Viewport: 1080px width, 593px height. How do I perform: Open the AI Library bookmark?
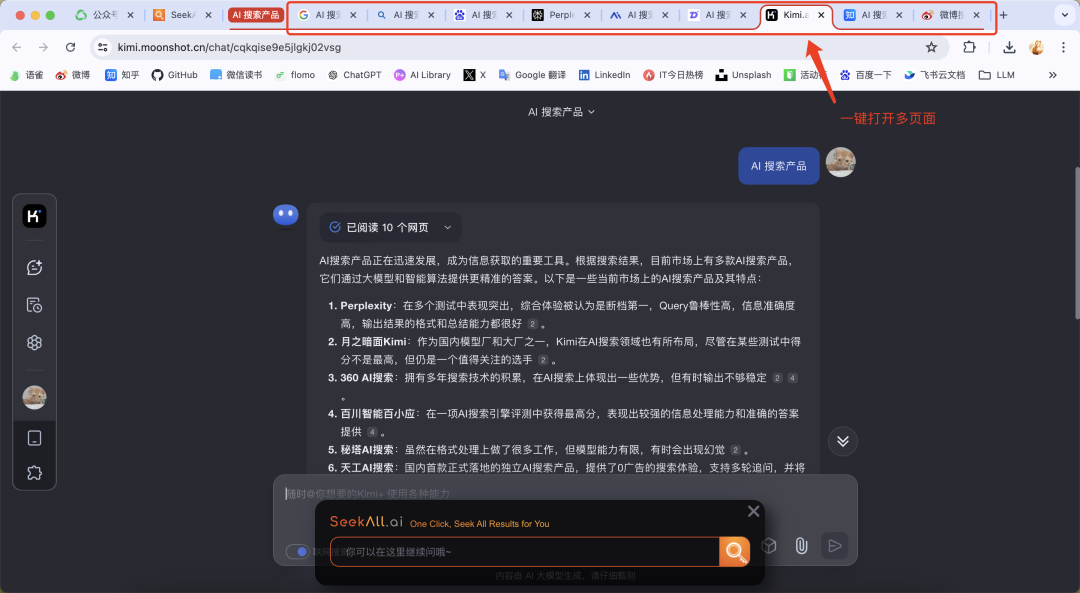[422, 75]
